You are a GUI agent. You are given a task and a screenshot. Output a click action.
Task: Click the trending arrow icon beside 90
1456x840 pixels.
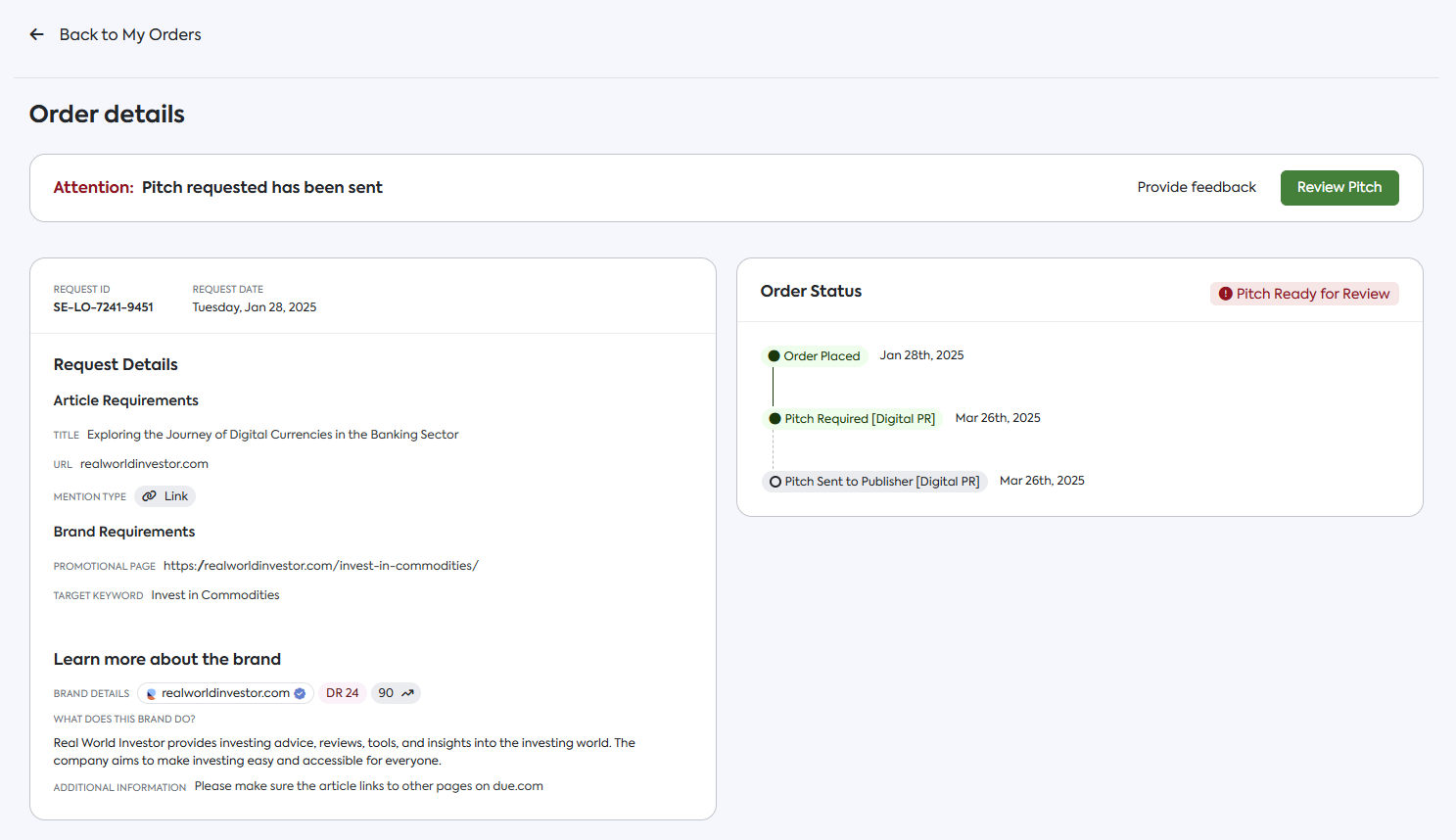(407, 693)
